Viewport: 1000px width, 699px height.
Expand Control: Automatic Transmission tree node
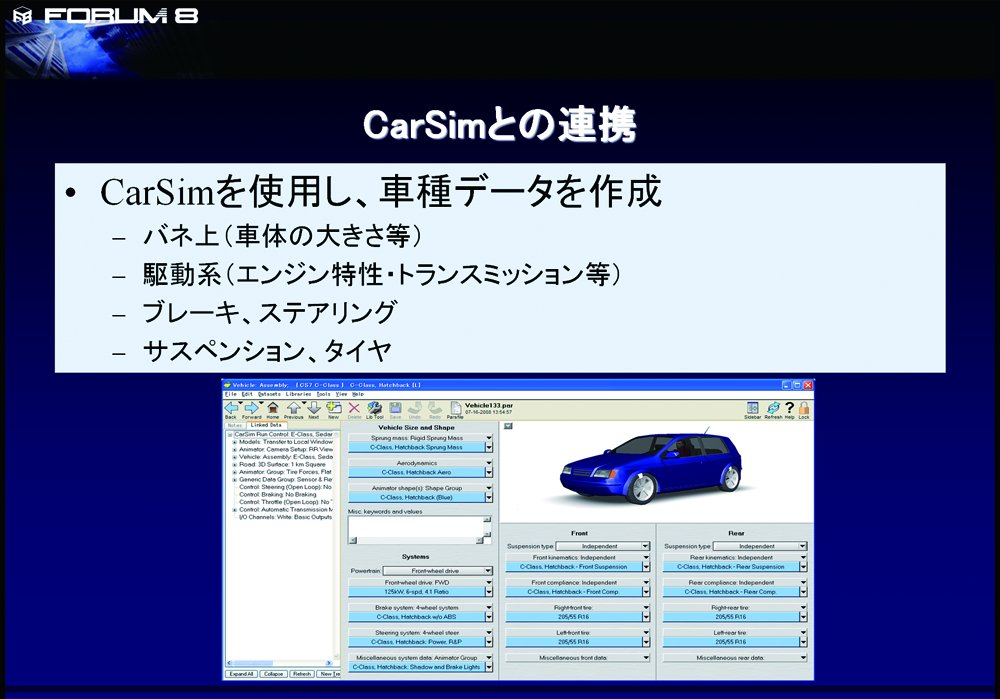[235, 510]
